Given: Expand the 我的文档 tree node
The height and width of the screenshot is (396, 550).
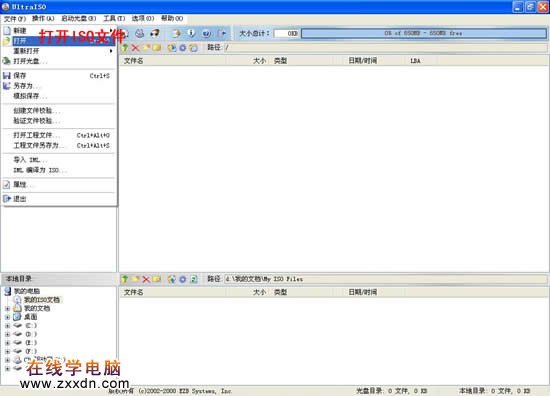Looking at the screenshot, I should point(7,309).
